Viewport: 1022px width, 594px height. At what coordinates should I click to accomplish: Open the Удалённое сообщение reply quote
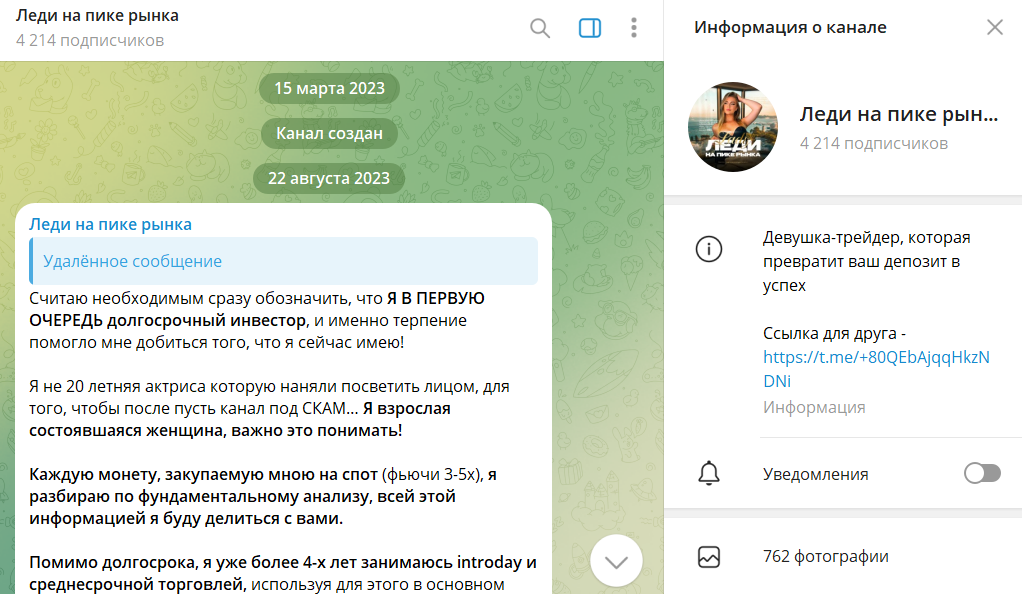(x=284, y=261)
